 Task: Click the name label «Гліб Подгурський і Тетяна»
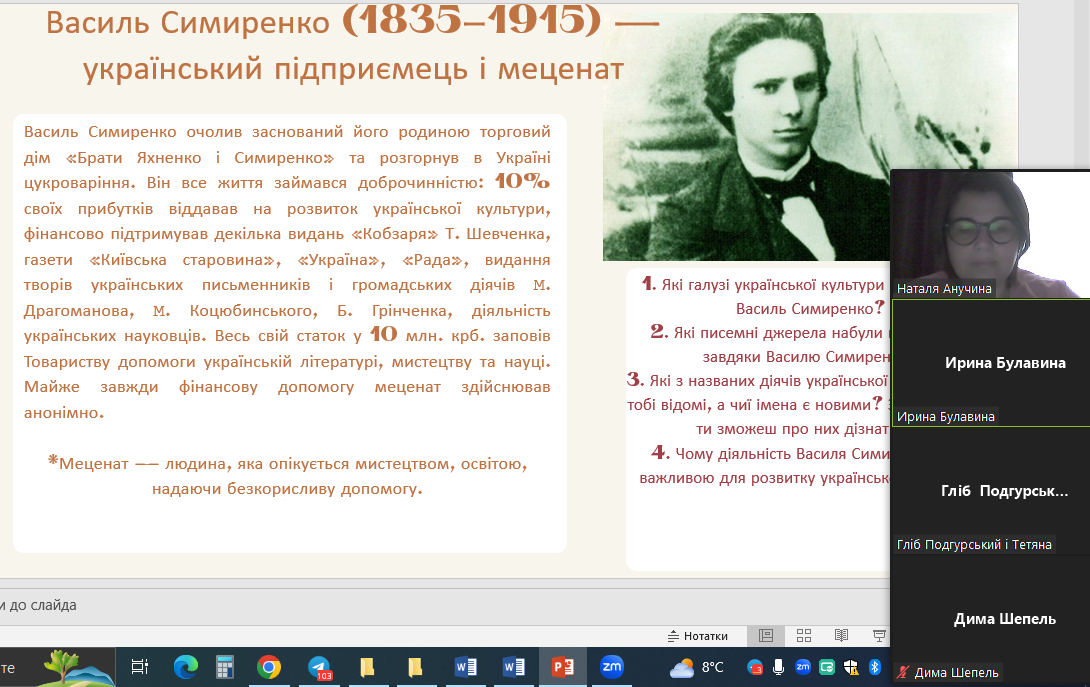pyautogui.click(x=974, y=544)
